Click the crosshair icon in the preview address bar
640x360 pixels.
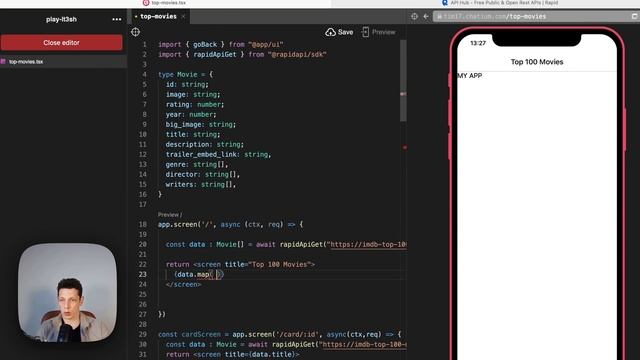(414, 16)
